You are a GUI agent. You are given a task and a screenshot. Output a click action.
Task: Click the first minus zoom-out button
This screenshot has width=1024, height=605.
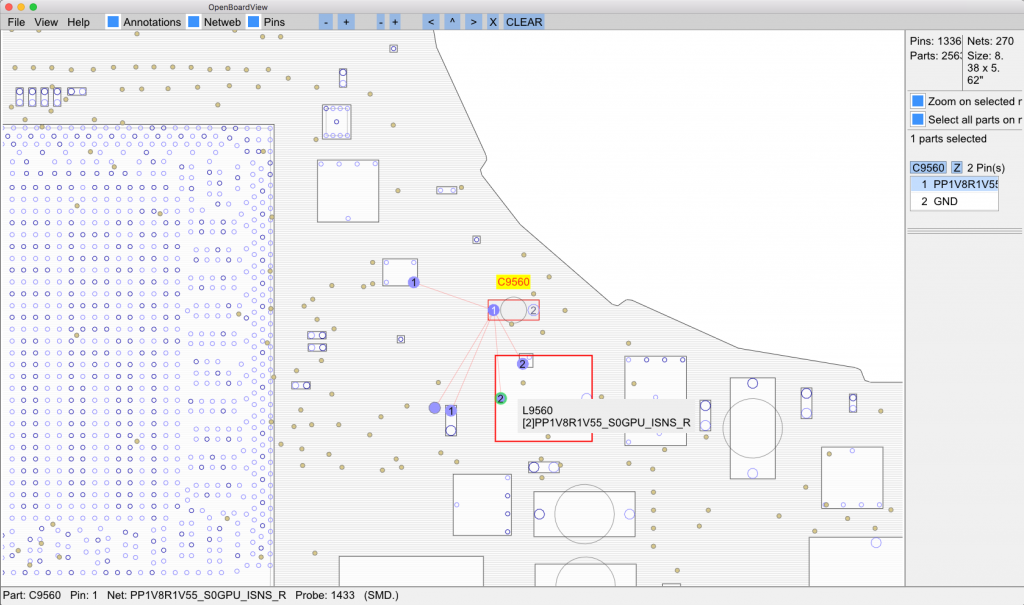[x=327, y=22]
